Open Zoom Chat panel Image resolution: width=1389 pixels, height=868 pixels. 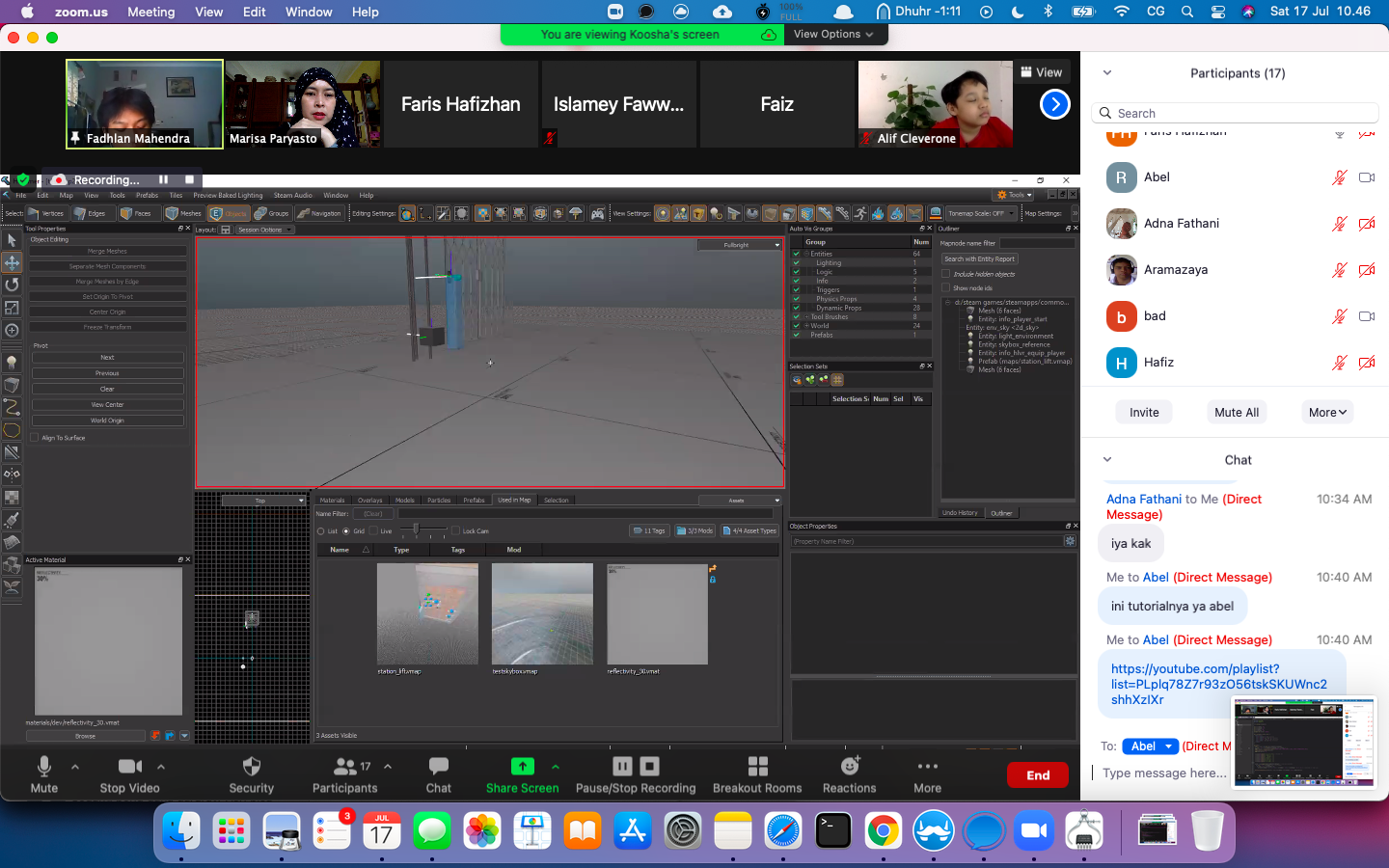click(x=439, y=774)
